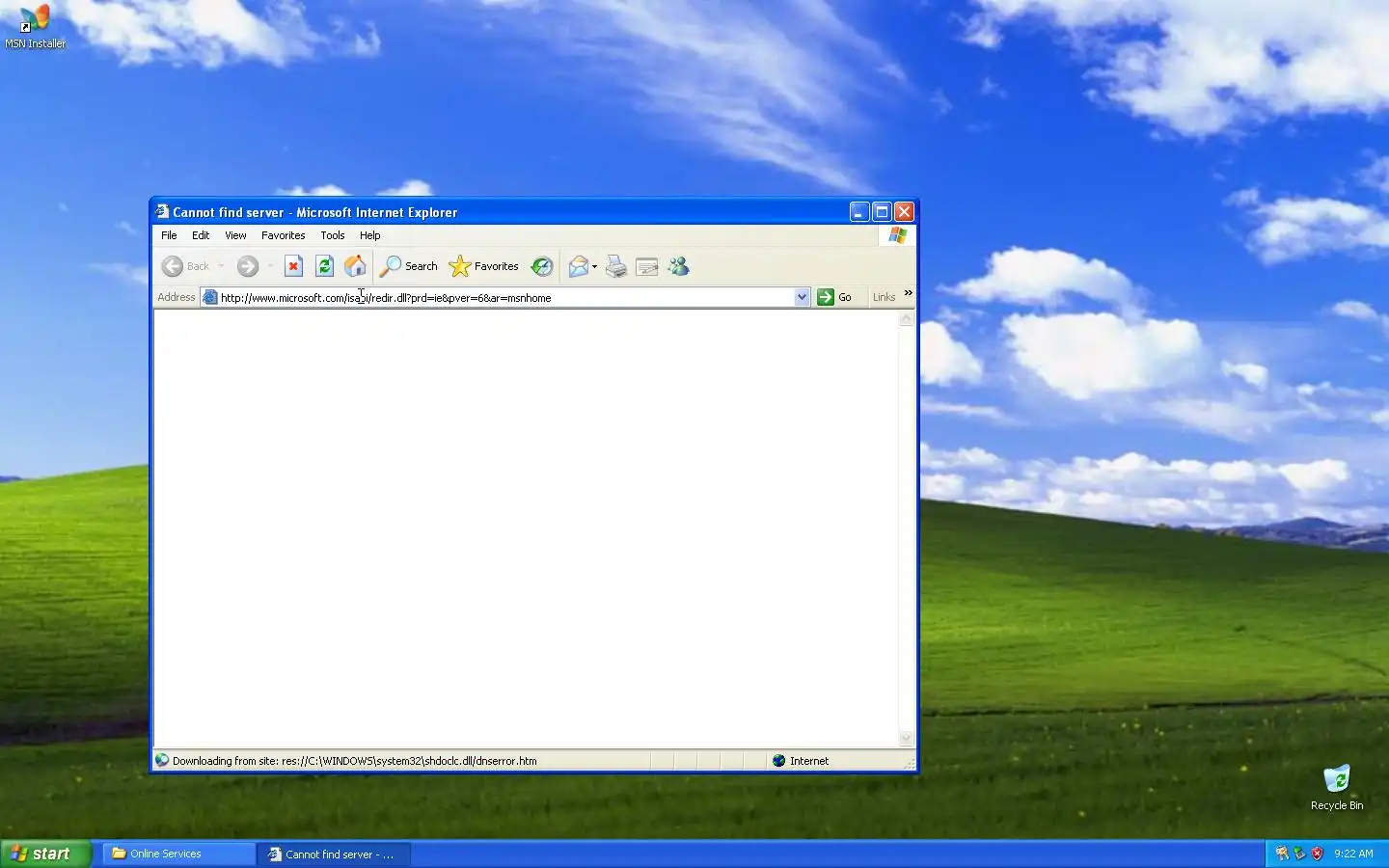Stop page loading with the red X
The width and height of the screenshot is (1389, 868).
[x=294, y=266]
